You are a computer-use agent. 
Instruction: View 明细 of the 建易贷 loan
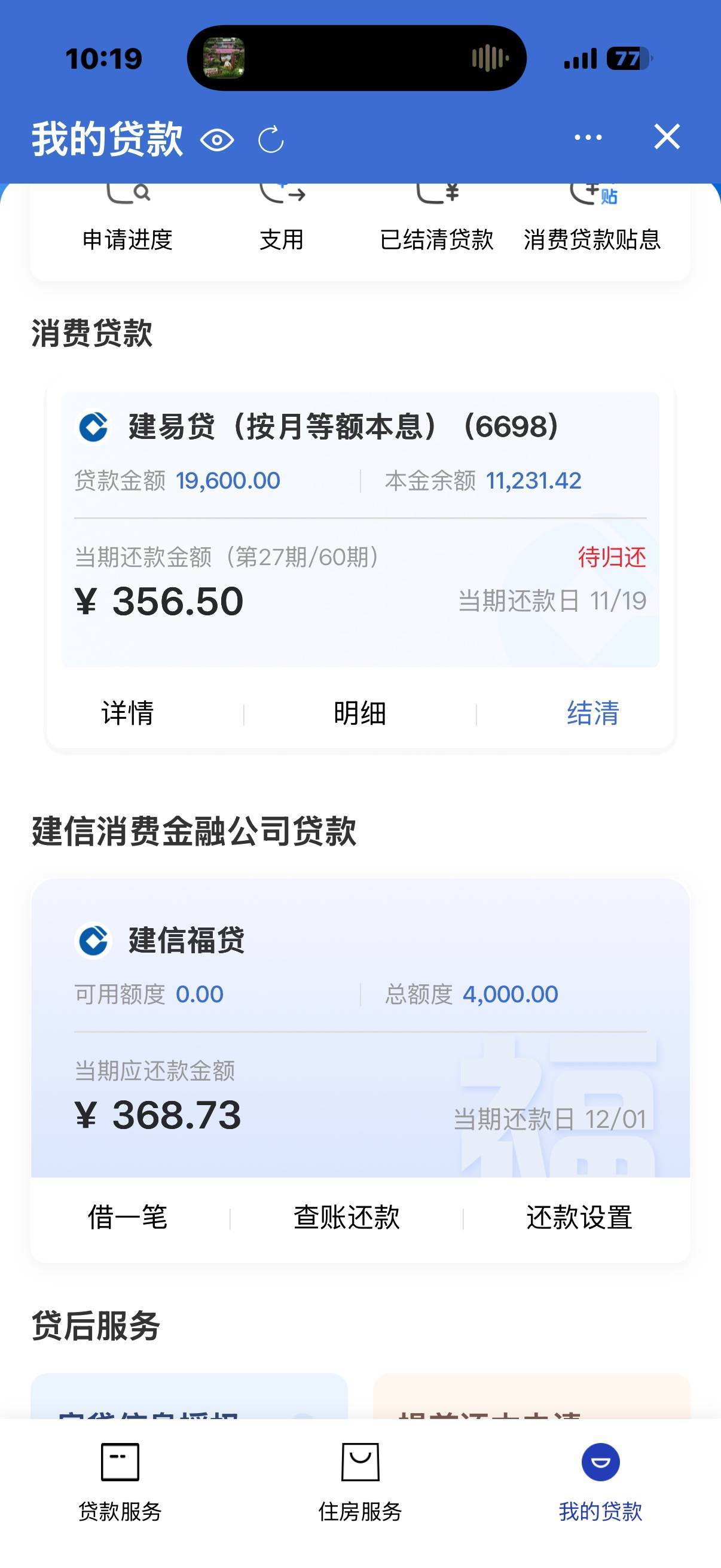pos(359,713)
